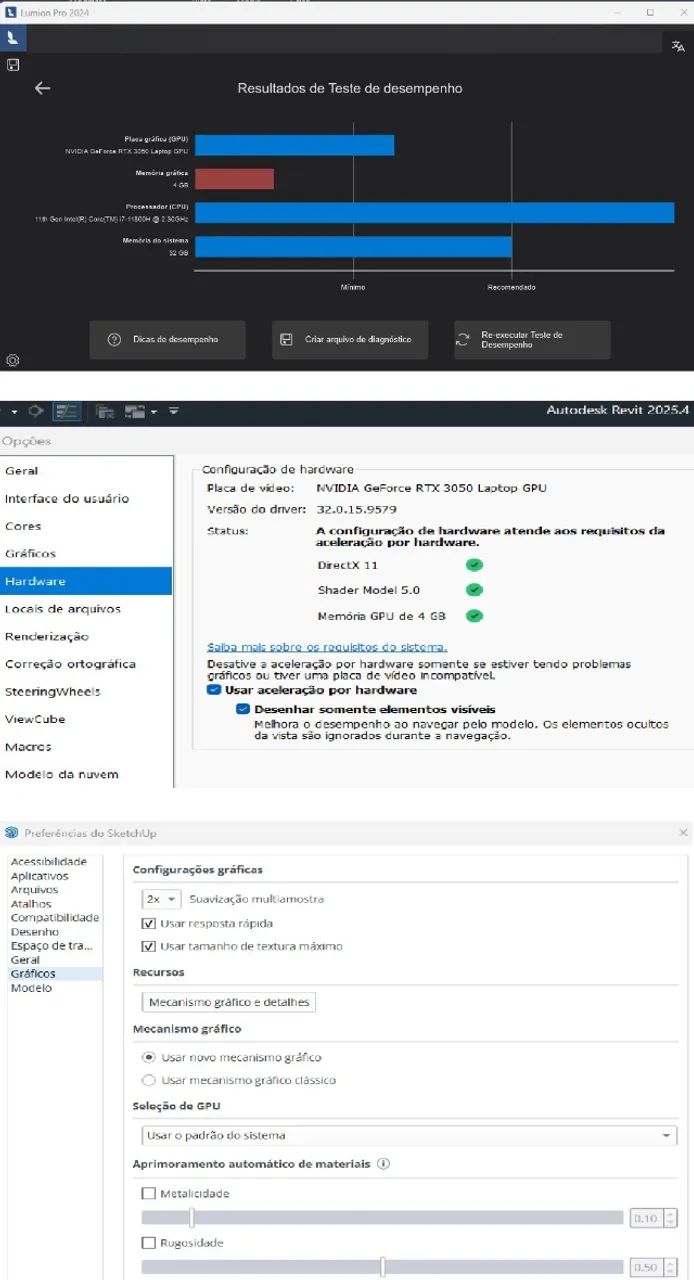Select Macros in Revit options

(x=86, y=747)
